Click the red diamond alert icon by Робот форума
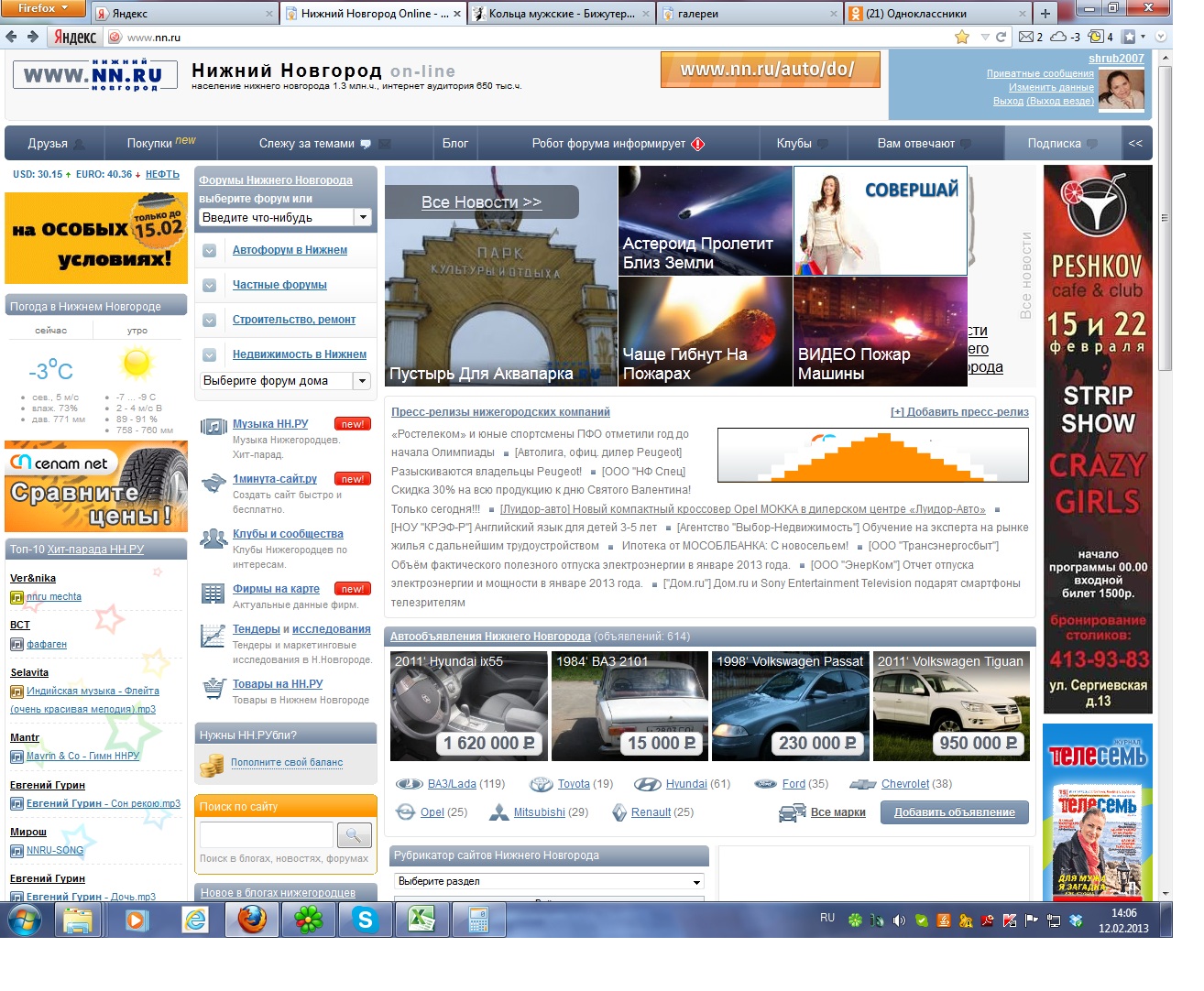This screenshot has width=1204, height=991. 698,144
